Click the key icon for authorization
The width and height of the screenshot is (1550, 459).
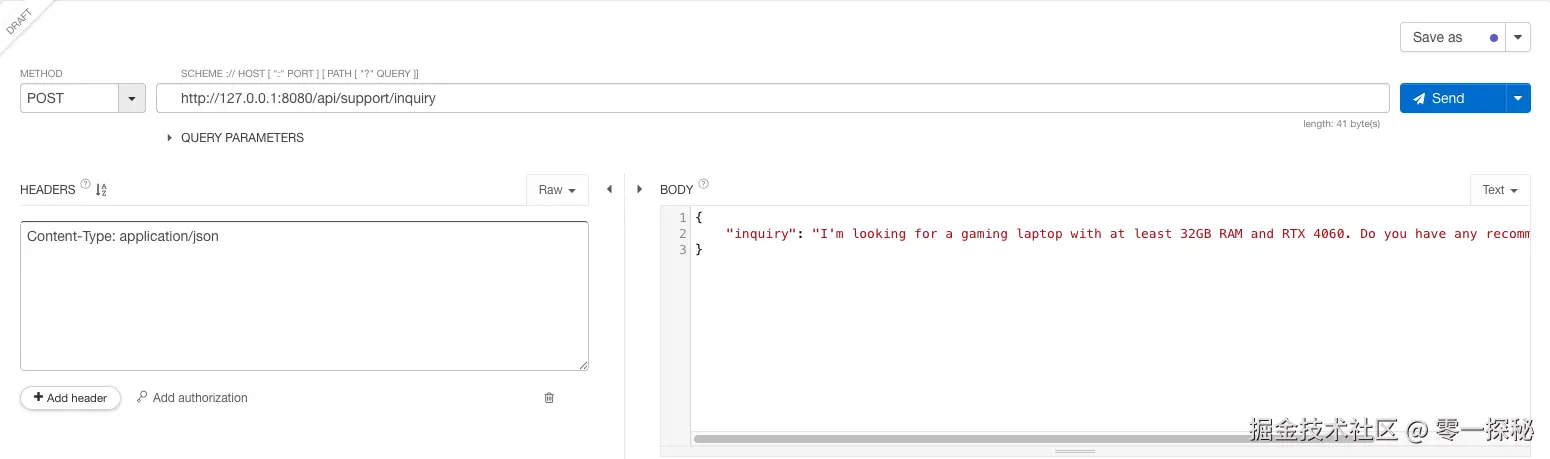pos(142,397)
